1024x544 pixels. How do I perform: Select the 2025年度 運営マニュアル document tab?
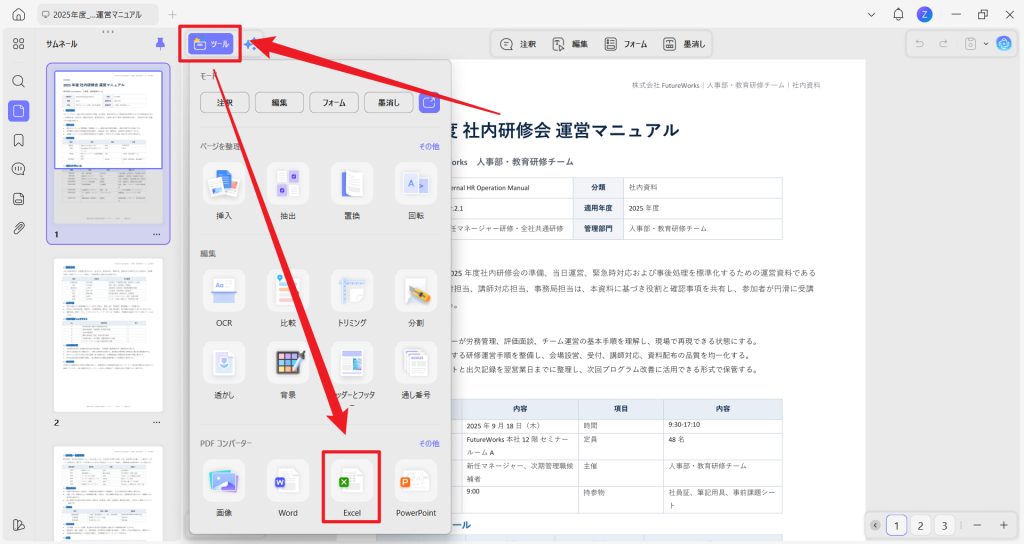(x=97, y=14)
